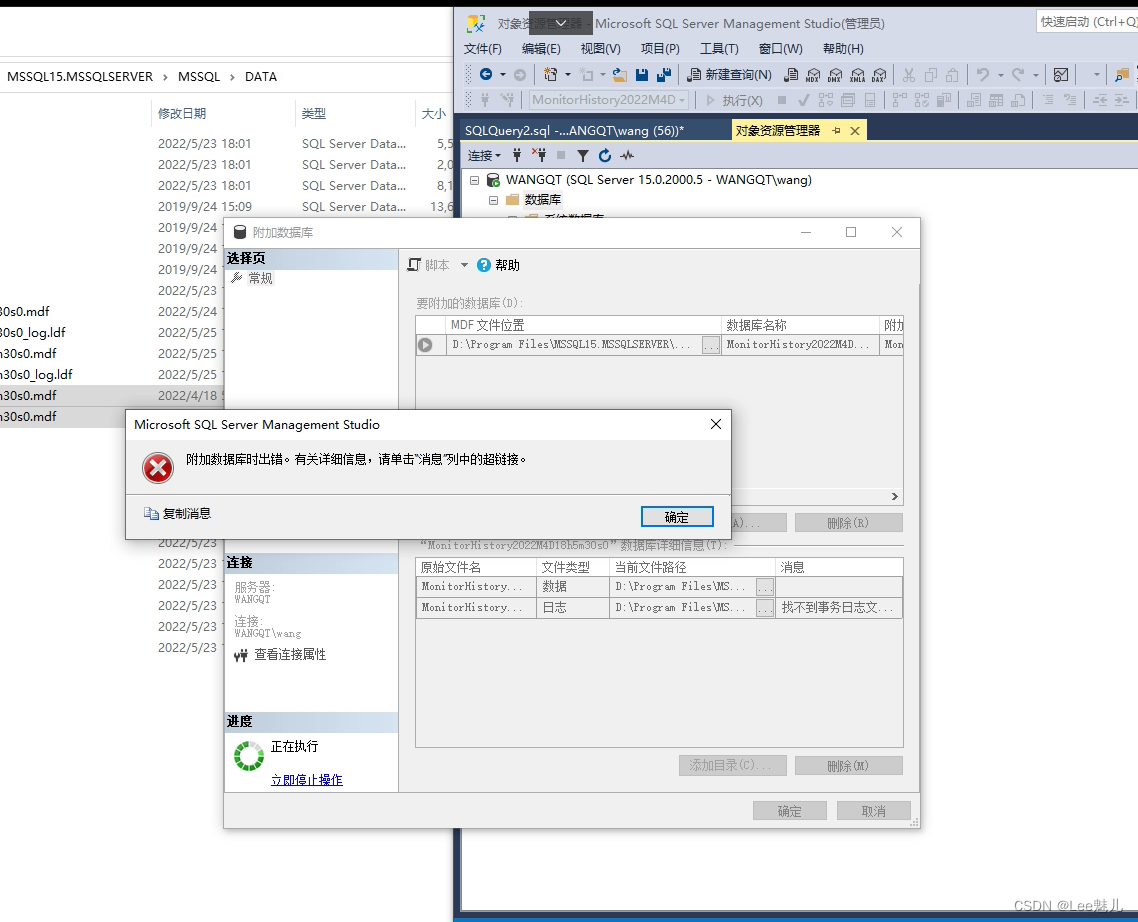1138x922 pixels.
Task: Click the browse button beside the MDF path
Action: point(711,345)
